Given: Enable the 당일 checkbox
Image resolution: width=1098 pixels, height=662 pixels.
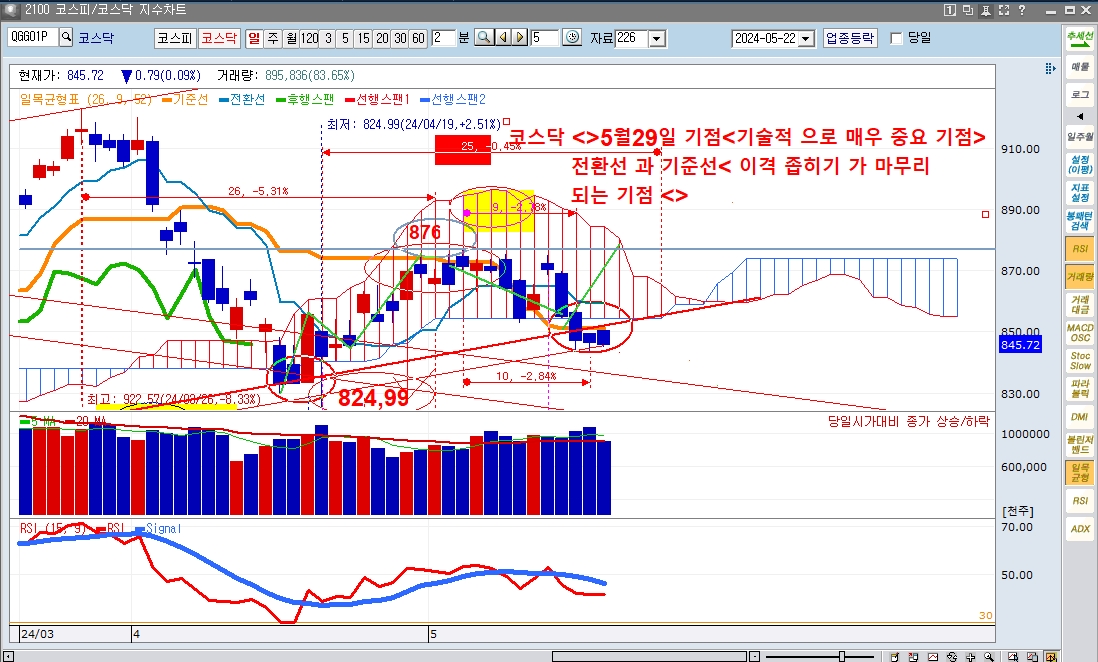Looking at the screenshot, I should pos(896,38).
